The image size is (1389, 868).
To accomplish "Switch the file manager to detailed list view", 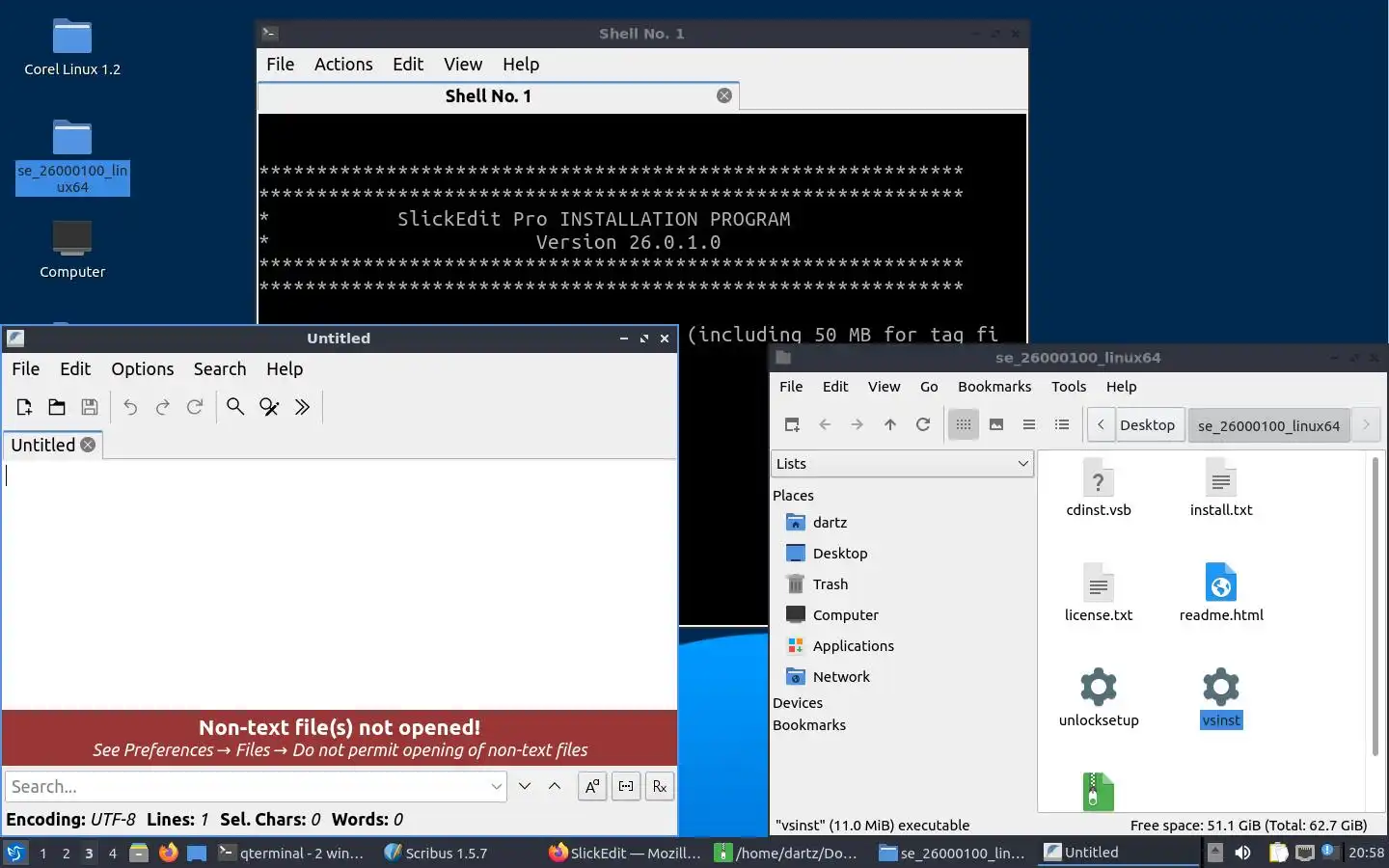I will [x=1062, y=424].
